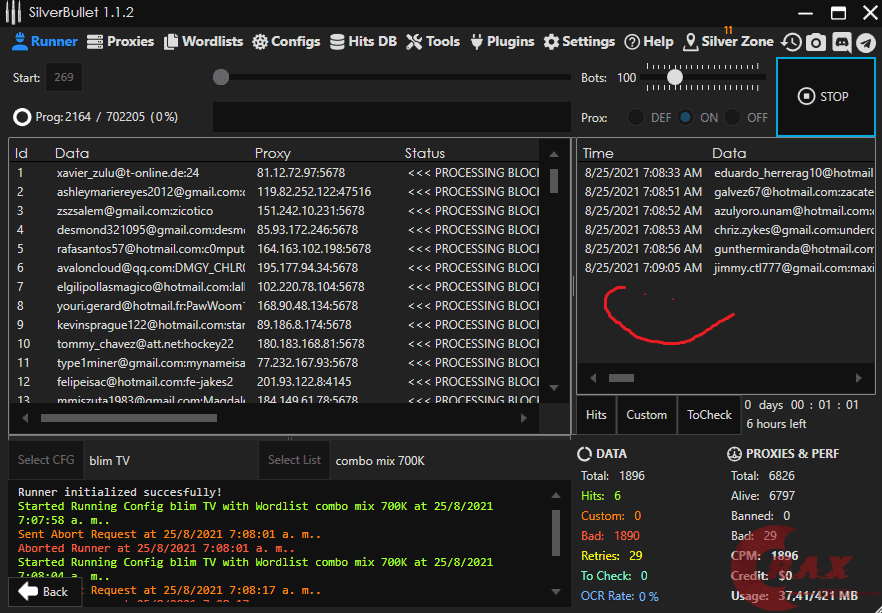This screenshot has height=613, width=882.
Task: Adjust the Bots slider handle
Action: tap(675, 77)
